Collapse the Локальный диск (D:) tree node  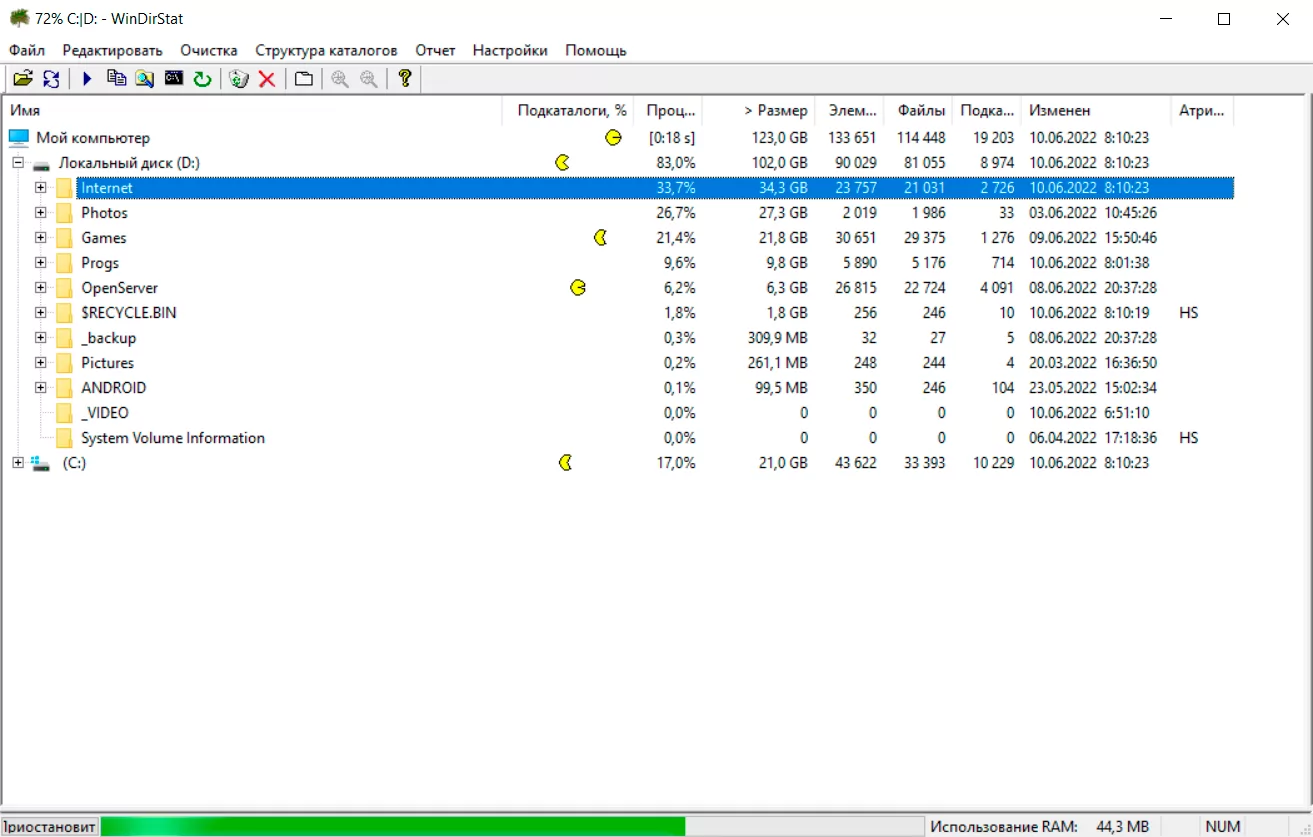(x=18, y=162)
